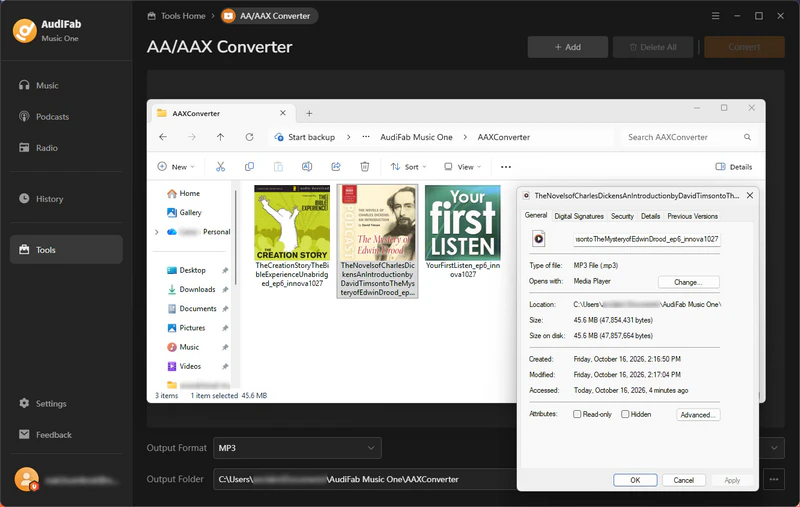800x507 pixels.
Task: Toggle the Details pane button
Action: [734, 167]
